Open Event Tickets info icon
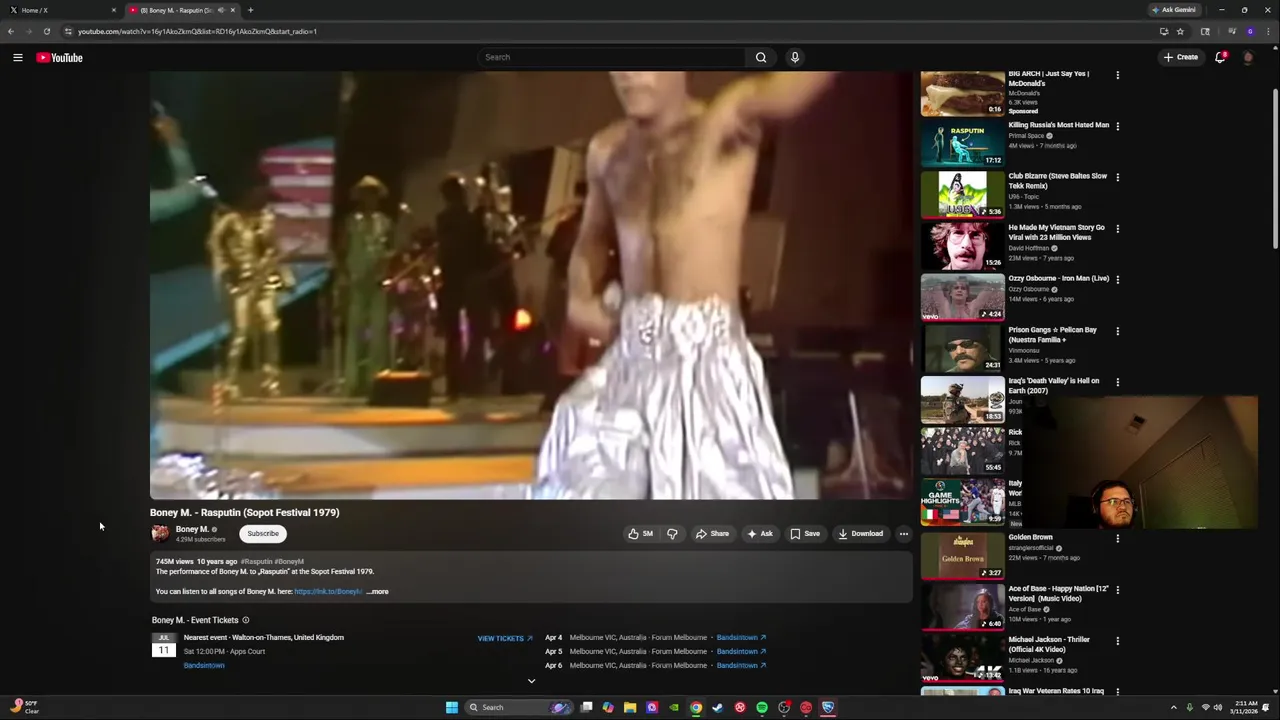The width and height of the screenshot is (1280, 720). [x=245, y=620]
